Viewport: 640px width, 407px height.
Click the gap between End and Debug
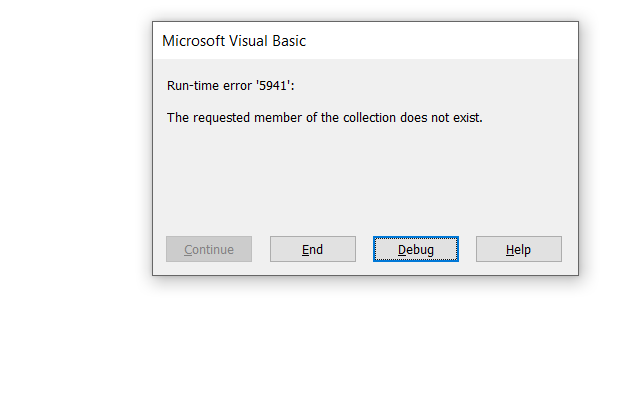pos(364,249)
